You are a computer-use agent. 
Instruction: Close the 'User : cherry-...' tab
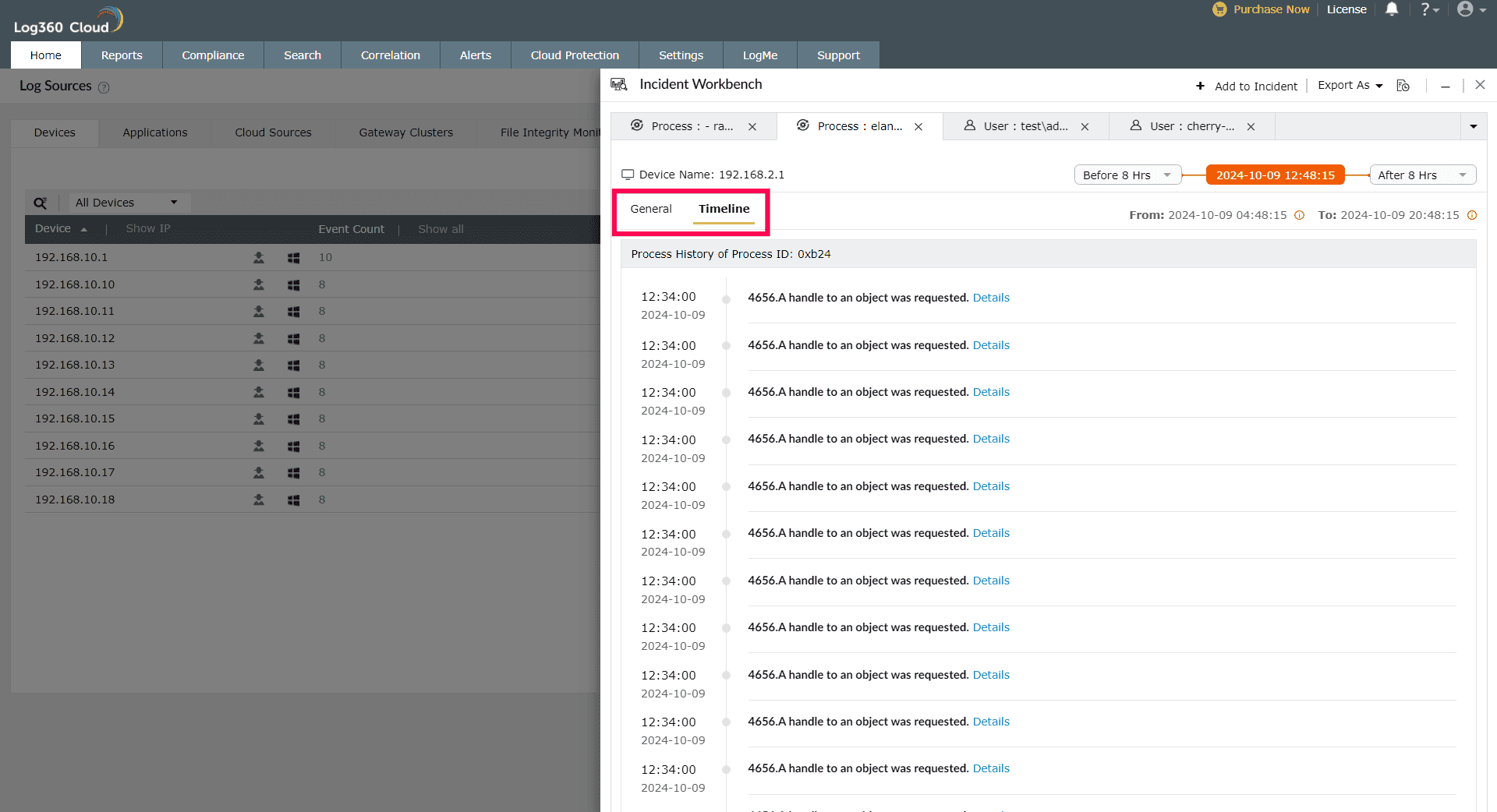(1251, 126)
